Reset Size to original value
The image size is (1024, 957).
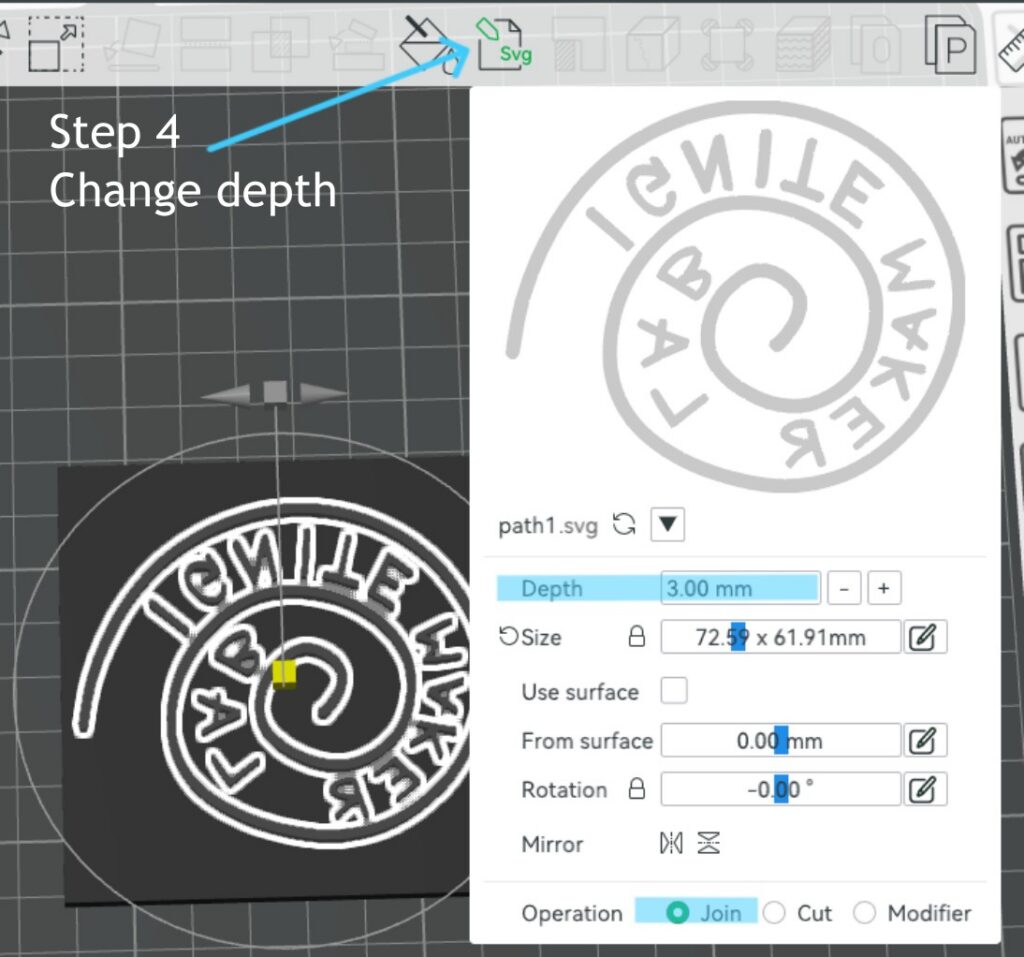[508, 636]
